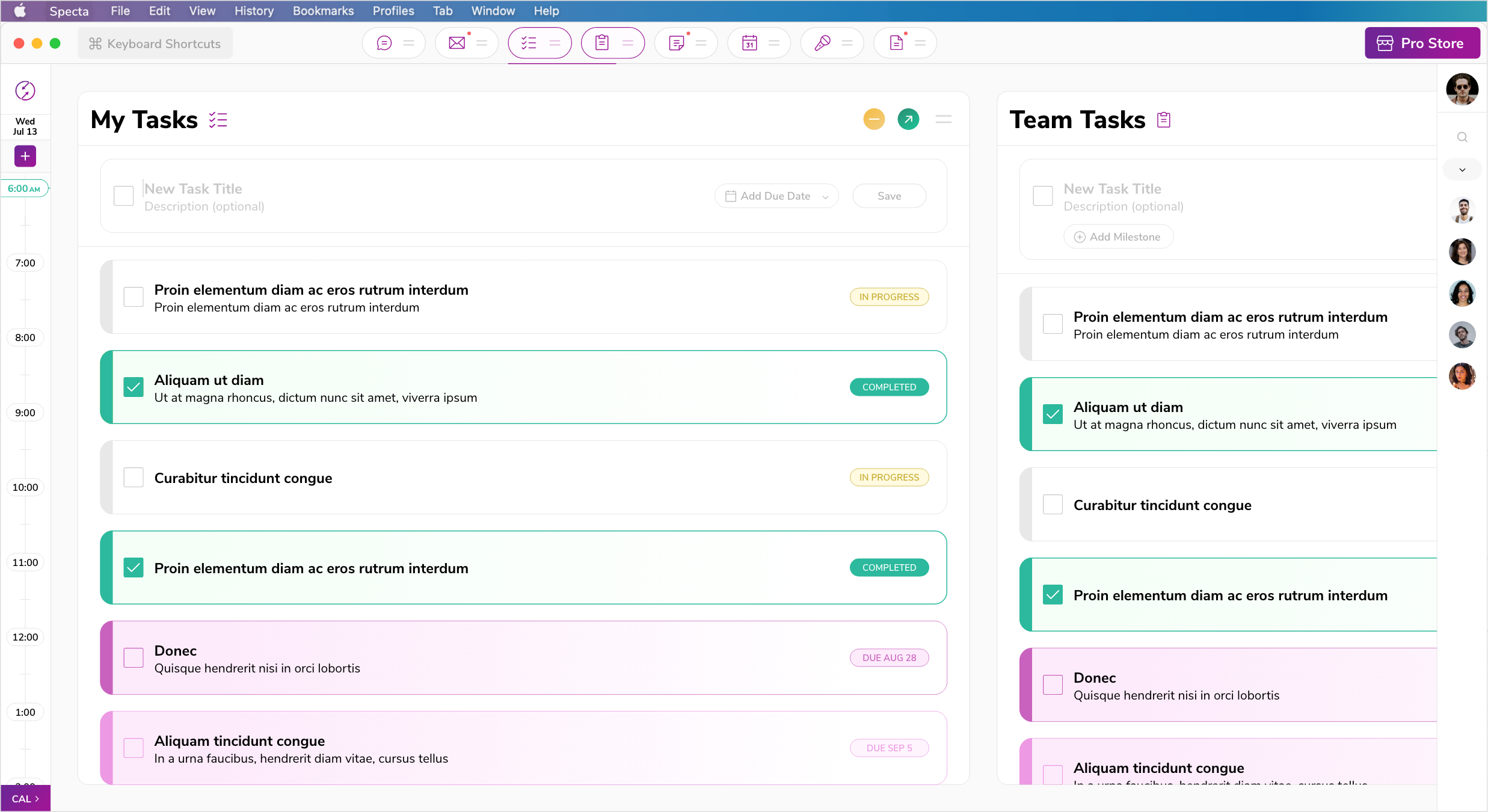
Task: Open the calendar toolbar icon
Action: click(x=749, y=43)
